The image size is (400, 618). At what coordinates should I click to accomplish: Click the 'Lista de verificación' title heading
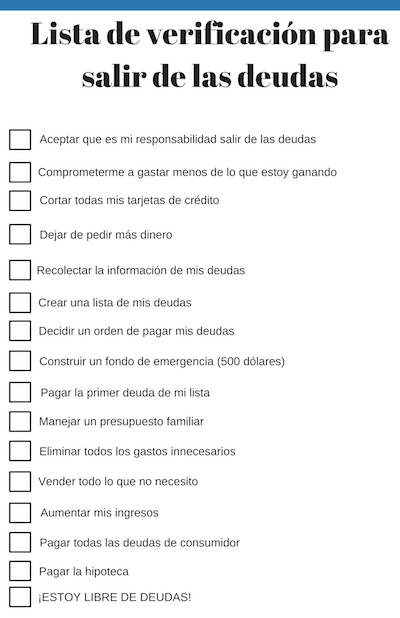point(210,55)
